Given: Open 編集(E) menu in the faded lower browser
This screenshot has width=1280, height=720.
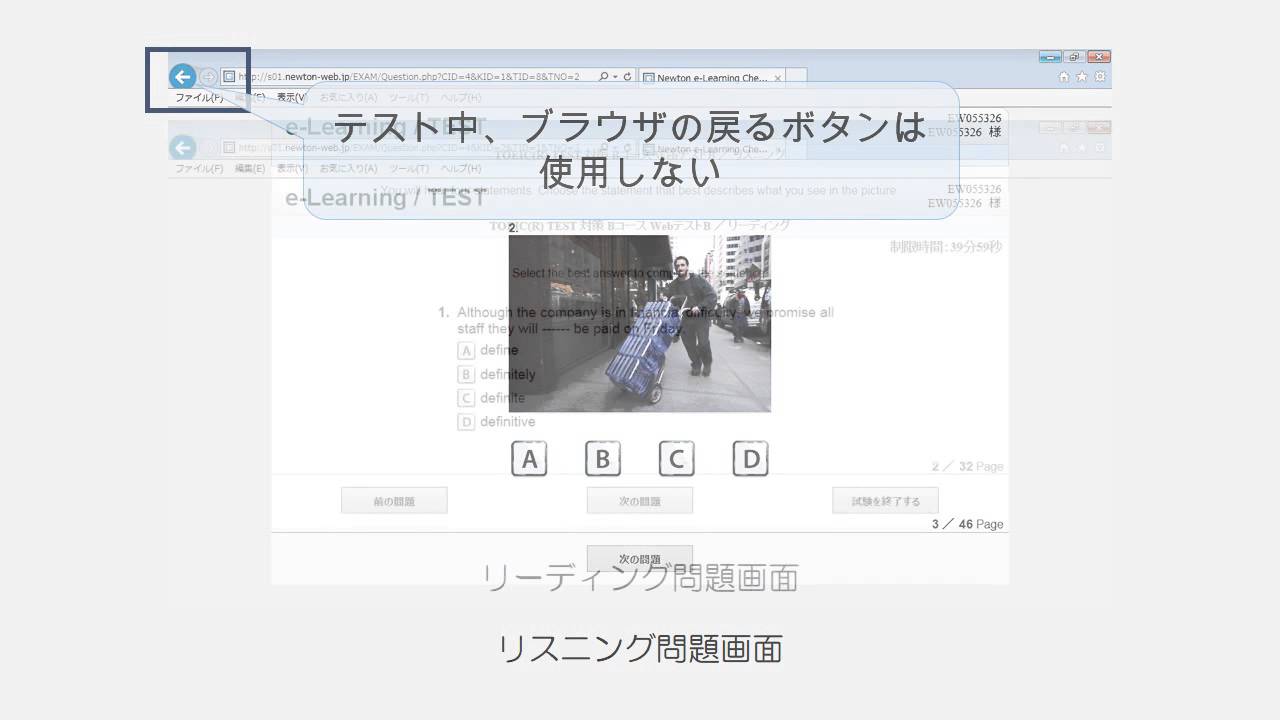Looking at the screenshot, I should (x=250, y=169).
